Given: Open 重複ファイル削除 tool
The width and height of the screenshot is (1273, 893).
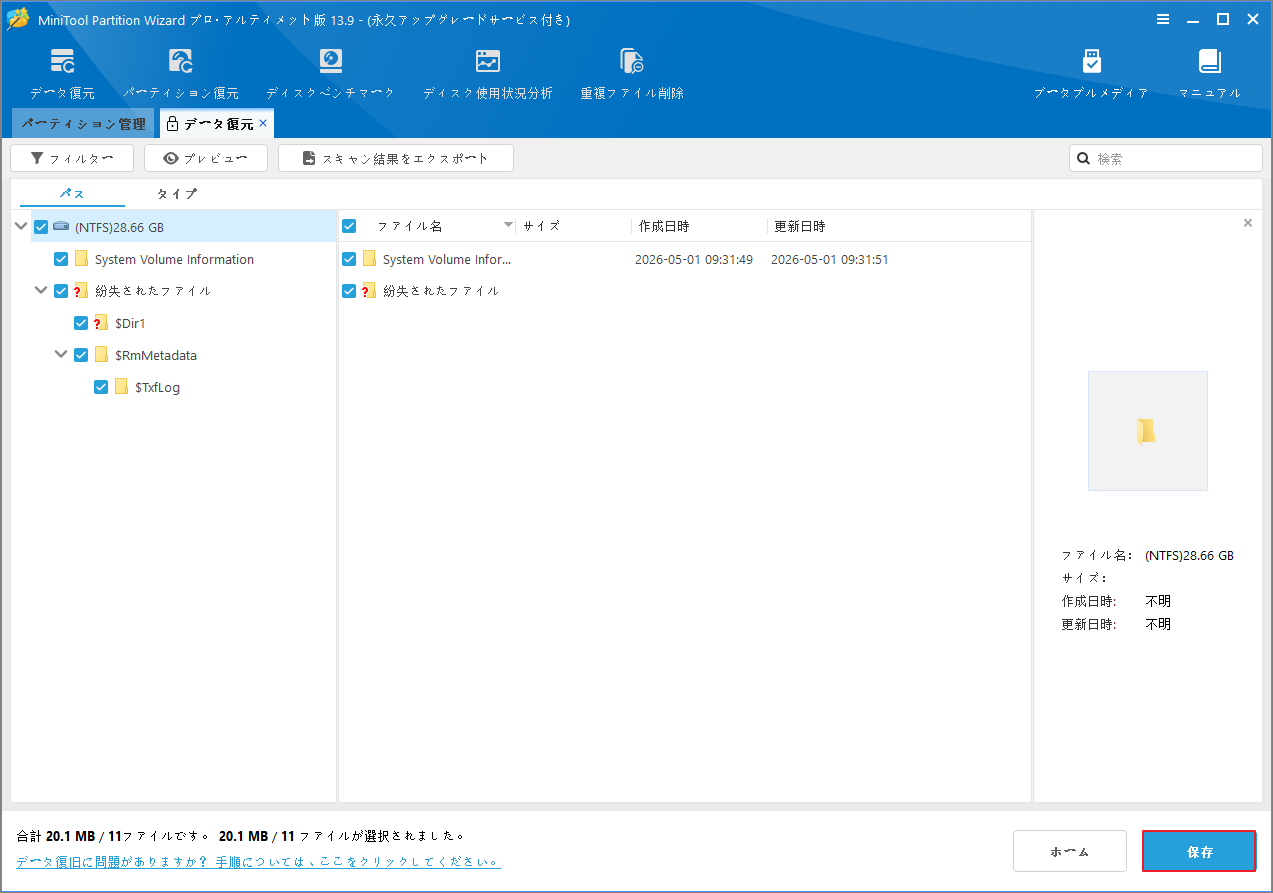Looking at the screenshot, I should click(632, 74).
